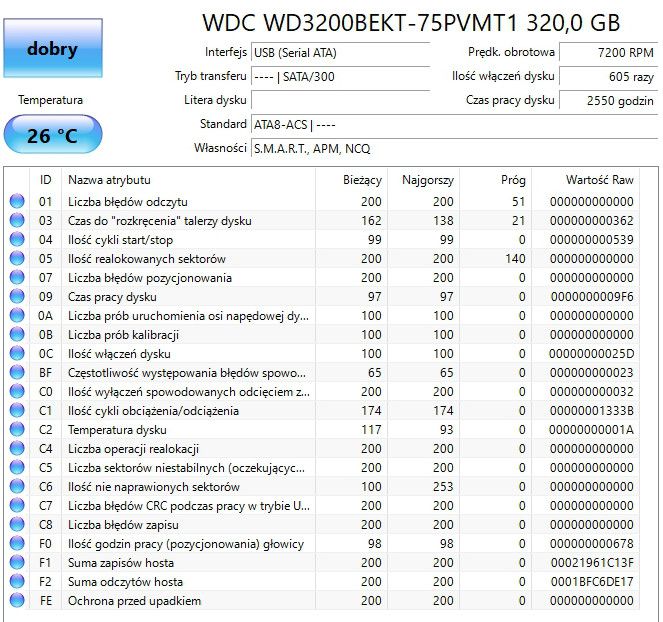The height and width of the screenshot is (622, 663).
Task: Click the status orb for attribute FE
Action: pyautogui.click(x=17, y=600)
